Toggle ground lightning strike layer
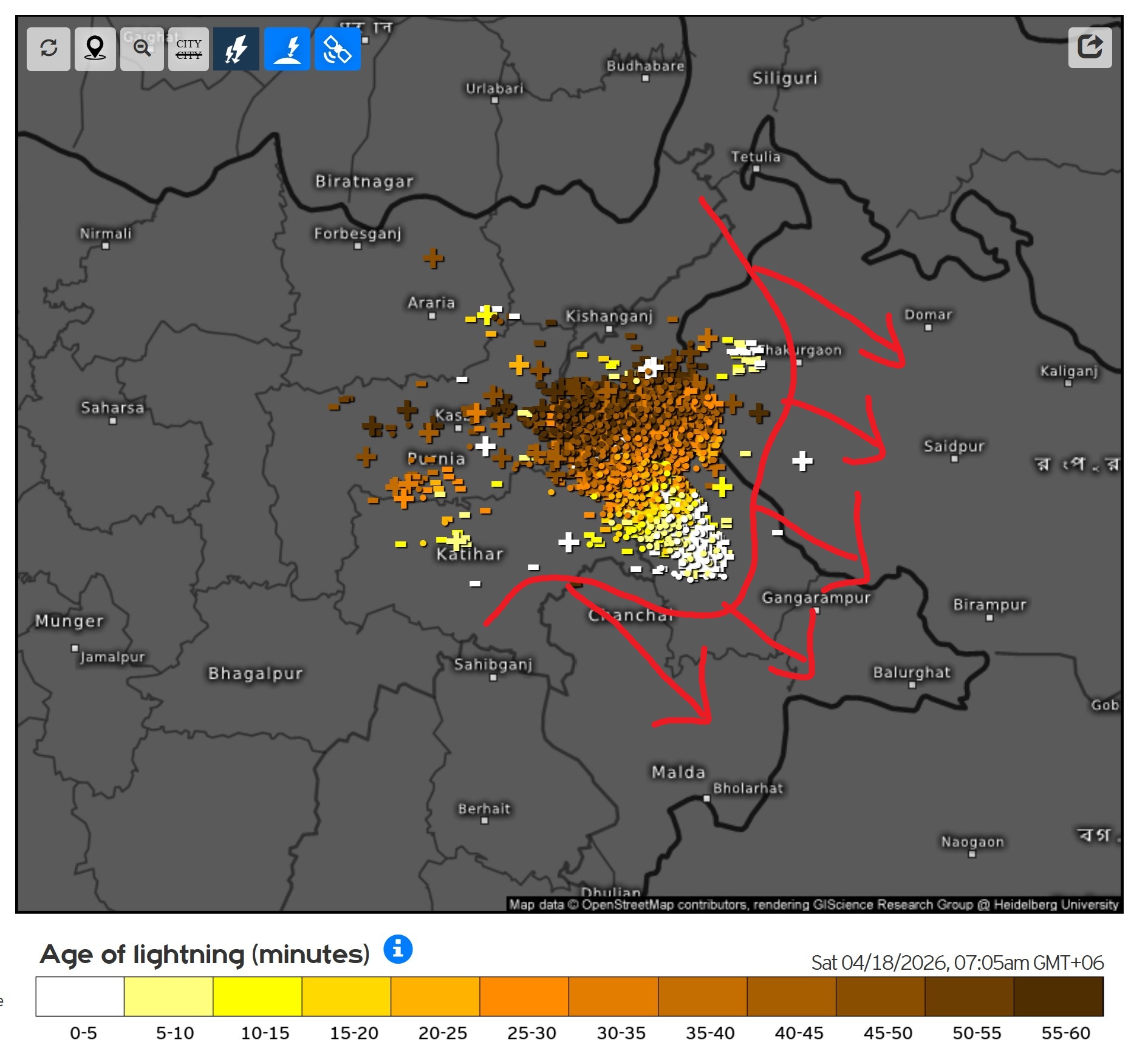1148x1050 pixels. (287, 49)
